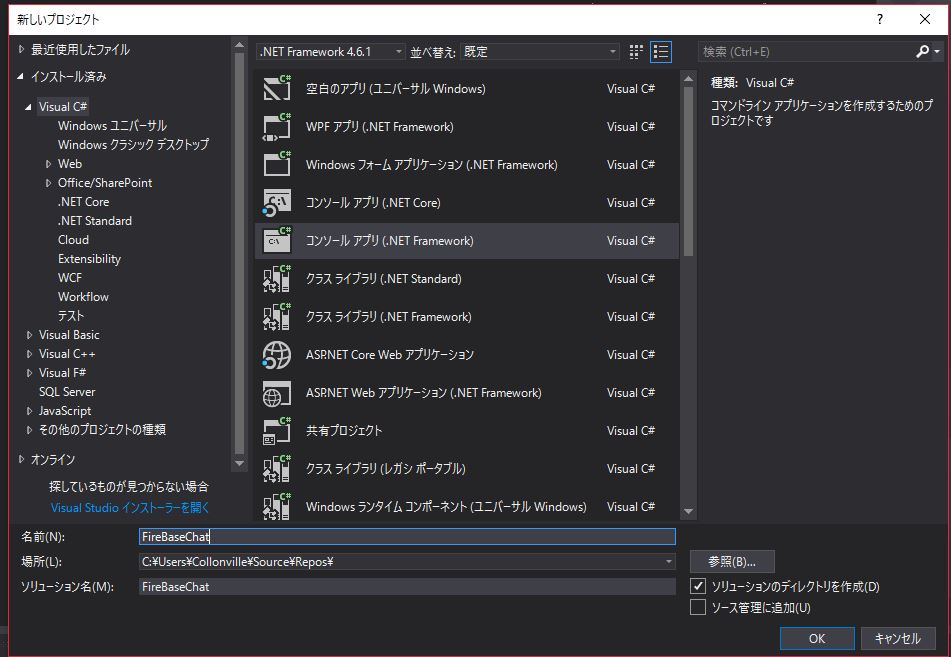Expand the Web tree node
951x657 pixels.
click(x=49, y=164)
